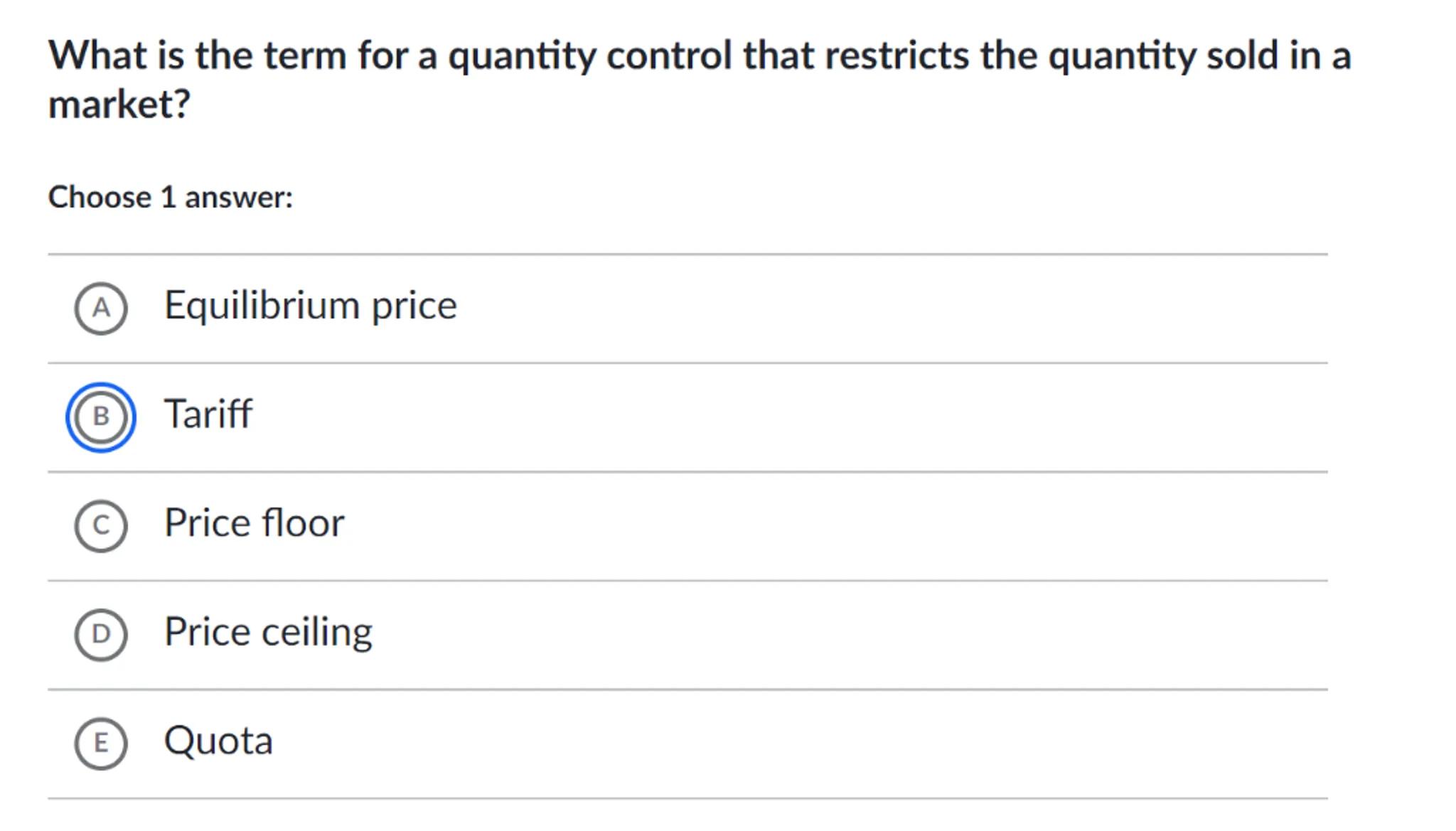Select the "Price floor" answer text
This screenshot has height=831, width=1456.
click(254, 523)
